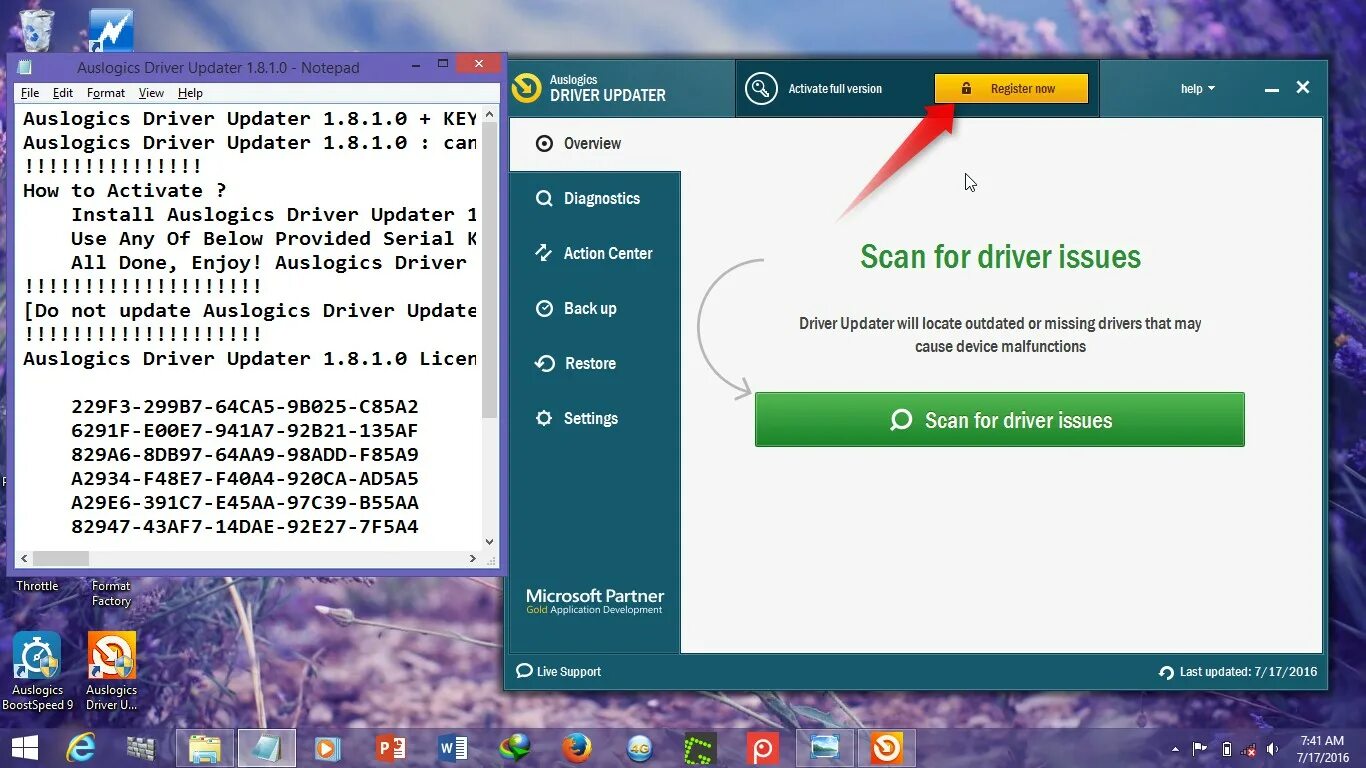Click the key icon beside Activate full version
This screenshot has width=1366, height=768.
(x=761, y=88)
